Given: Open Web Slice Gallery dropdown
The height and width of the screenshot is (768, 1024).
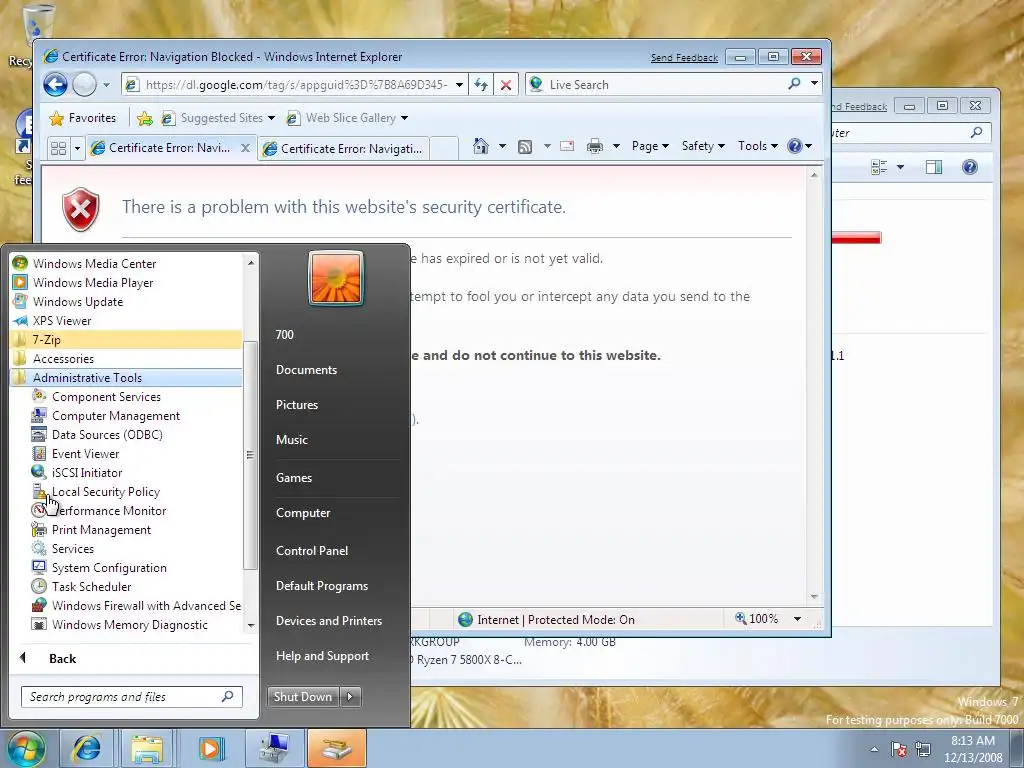Looking at the screenshot, I should point(404,118).
